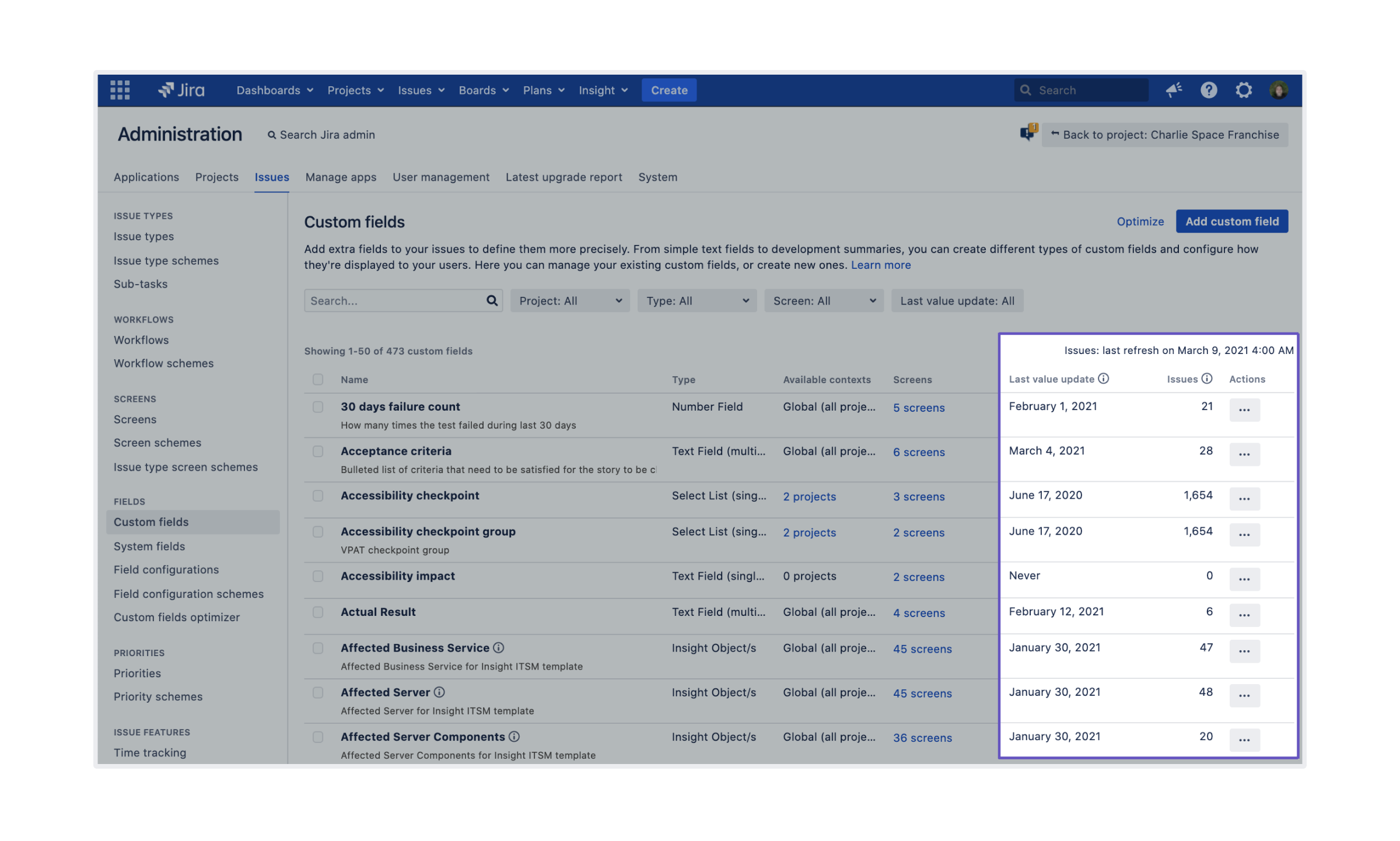Click the magnifier icon in custom fields search
Viewport: 1400px width, 841px height.
(x=492, y=300)
